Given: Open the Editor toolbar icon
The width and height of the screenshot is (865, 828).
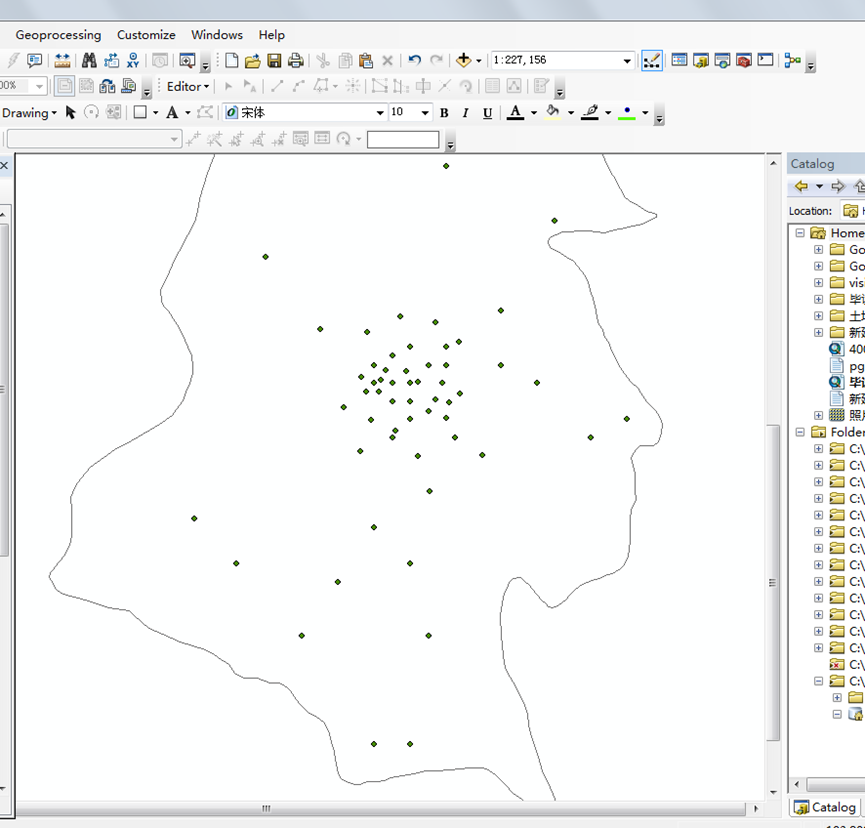Looking at the screenshot, I should (652, 61).
